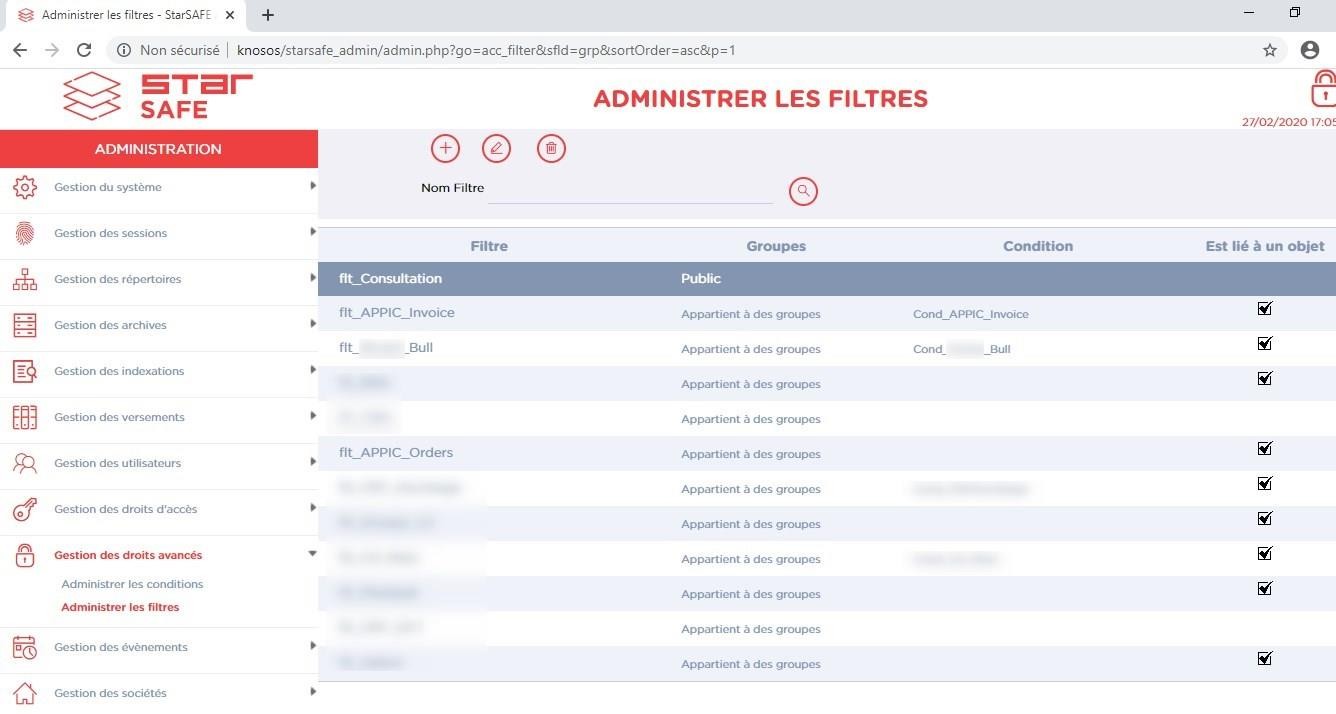
Task: Click the Gestion des sessions fingerprint icon
Action: pos(25,233)
